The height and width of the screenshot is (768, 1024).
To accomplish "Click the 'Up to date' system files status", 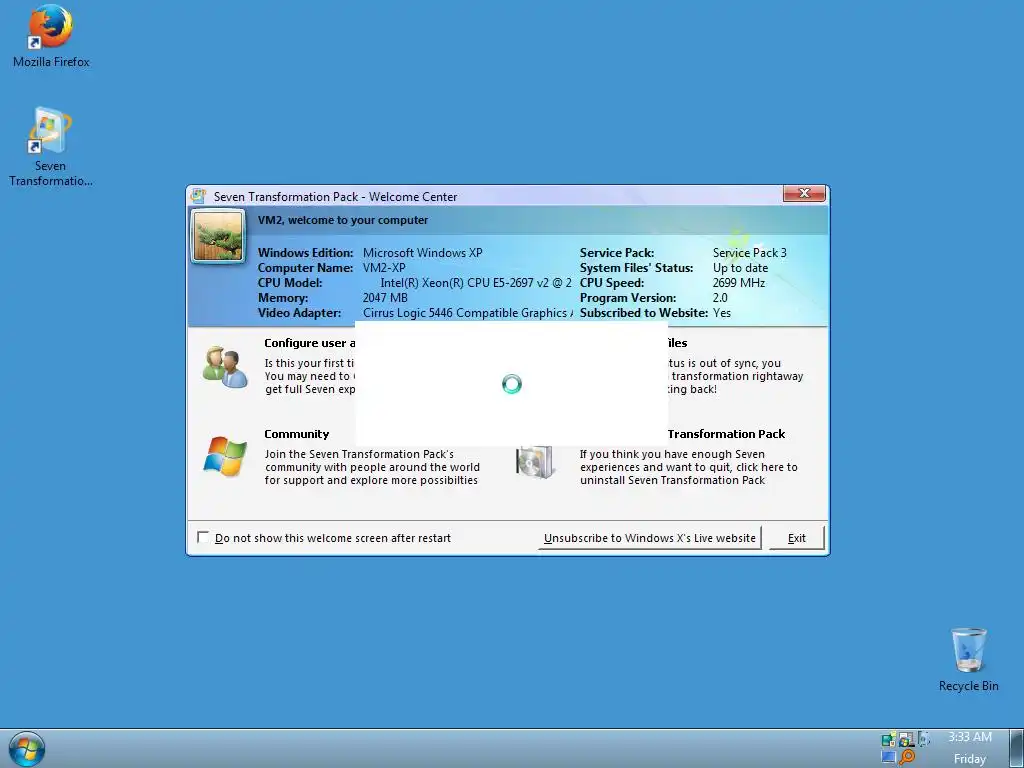I will (740, 268).
